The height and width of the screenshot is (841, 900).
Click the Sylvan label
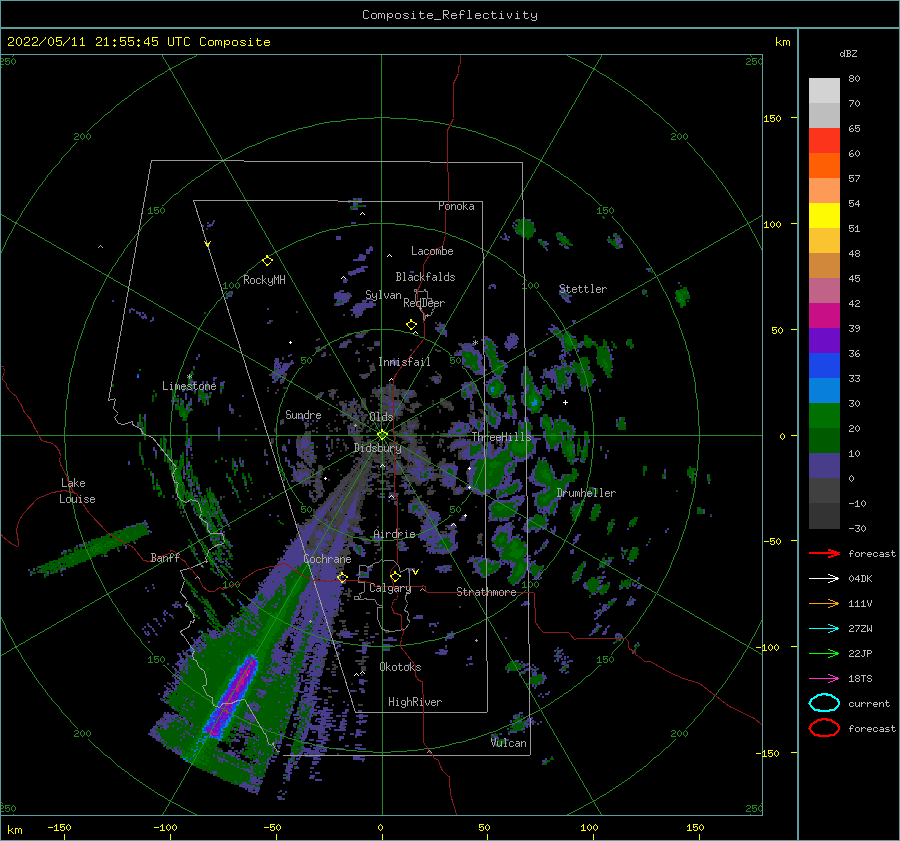point(383,296)
